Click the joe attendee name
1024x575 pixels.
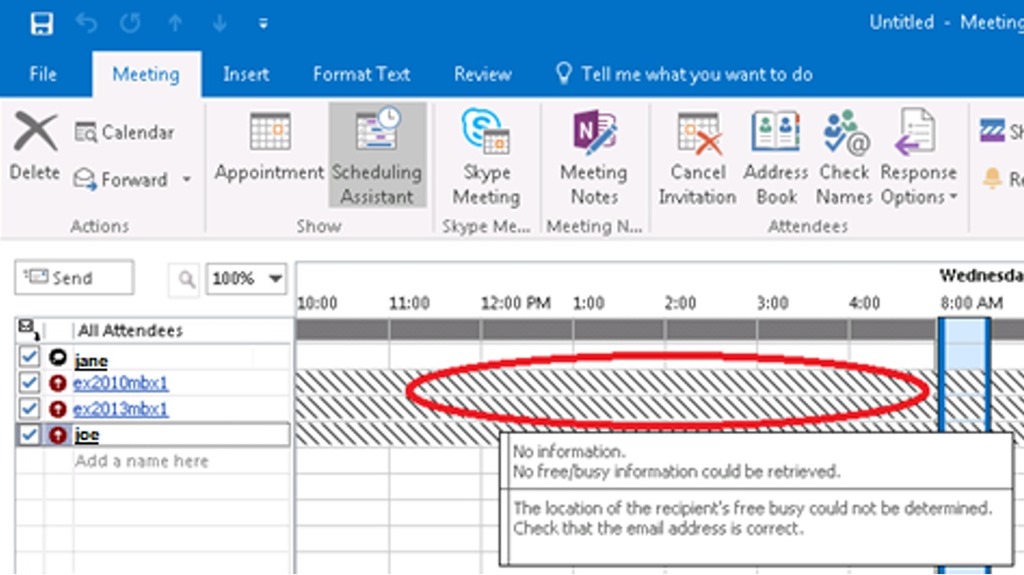pos(87,435)
